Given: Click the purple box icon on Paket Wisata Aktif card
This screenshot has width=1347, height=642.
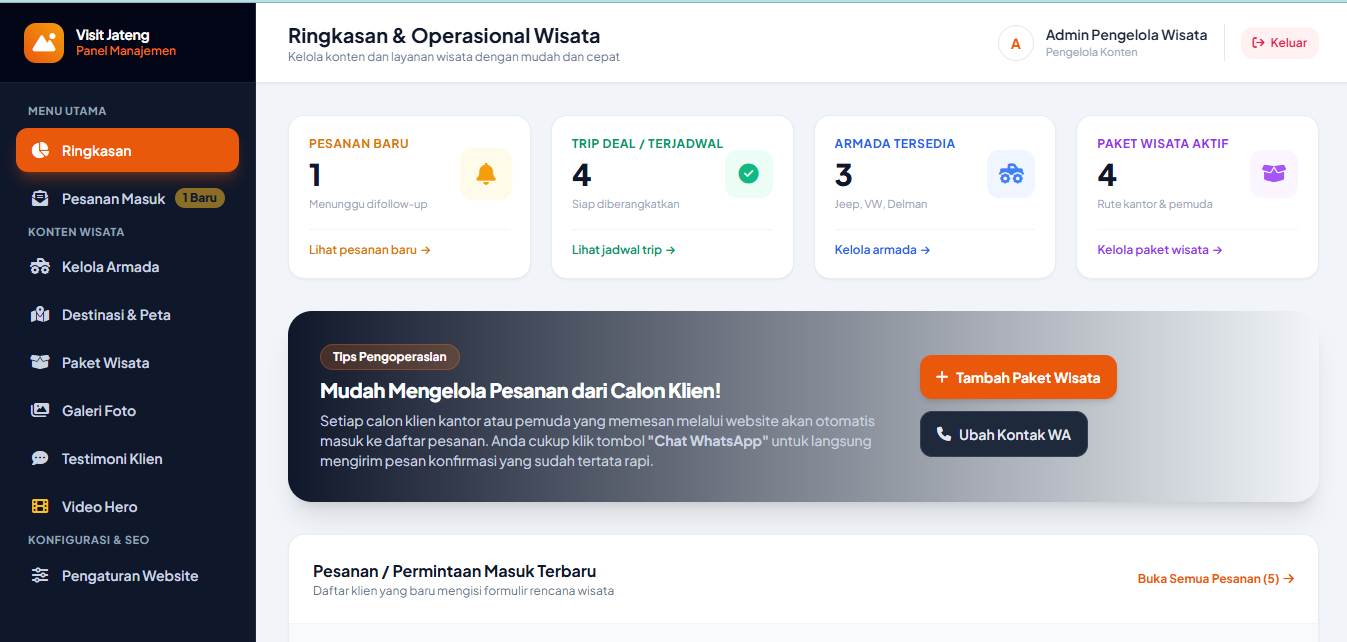Looking at the screenshot, I should click(1274, 174).
